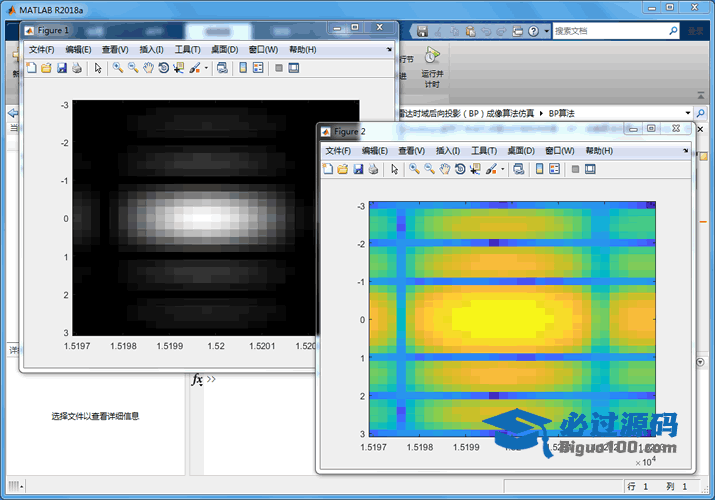This screenshot has height=500, width=715.
Task: Select Zoom In tool in Figure 1
Action: pyautogui.click(x=118, y=68)
